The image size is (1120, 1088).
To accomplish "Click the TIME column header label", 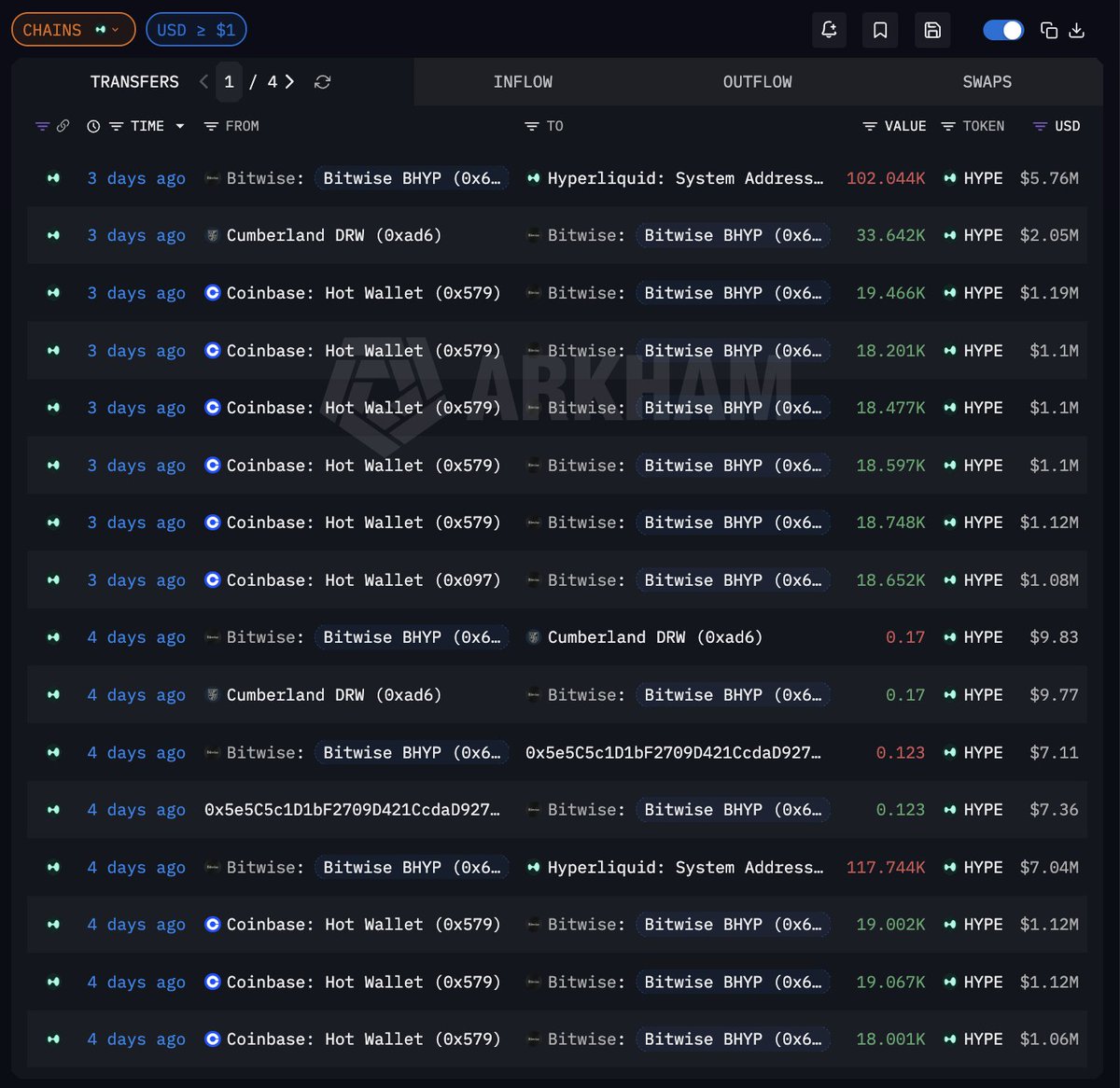I will pyautogui.click(x=147, y=126).
